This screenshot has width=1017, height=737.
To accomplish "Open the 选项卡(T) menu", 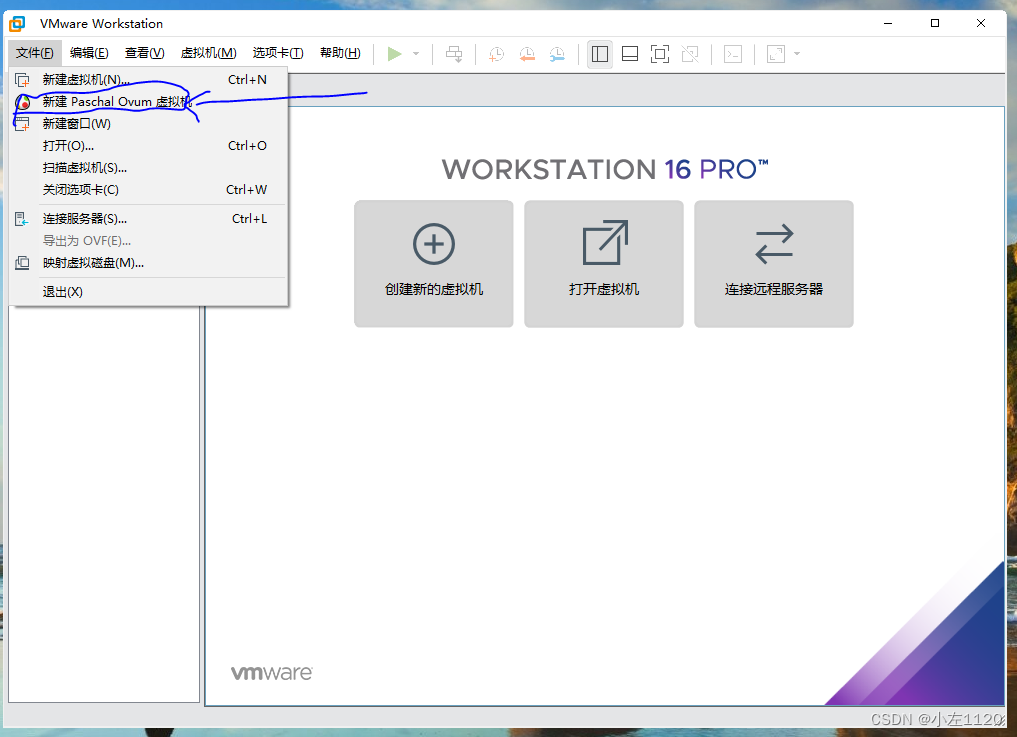I will click(x=278, y=53).
